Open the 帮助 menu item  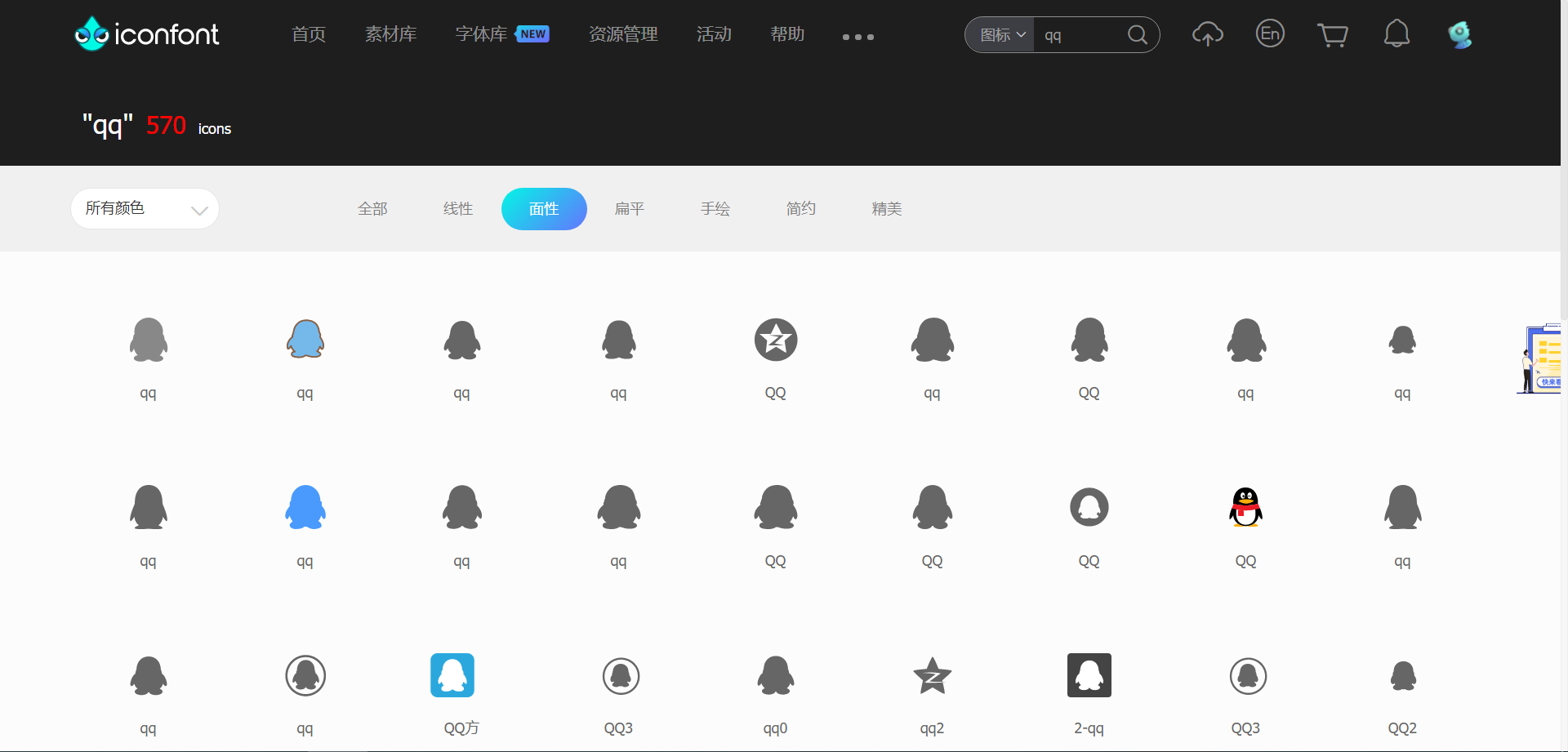click(787, 34)
